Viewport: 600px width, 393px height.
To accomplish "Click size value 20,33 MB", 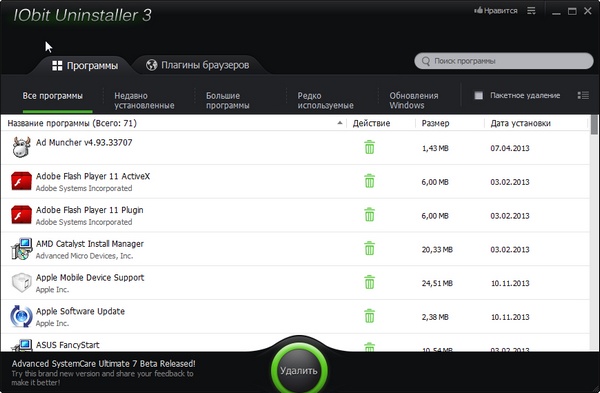I will [x=437, y=249].
